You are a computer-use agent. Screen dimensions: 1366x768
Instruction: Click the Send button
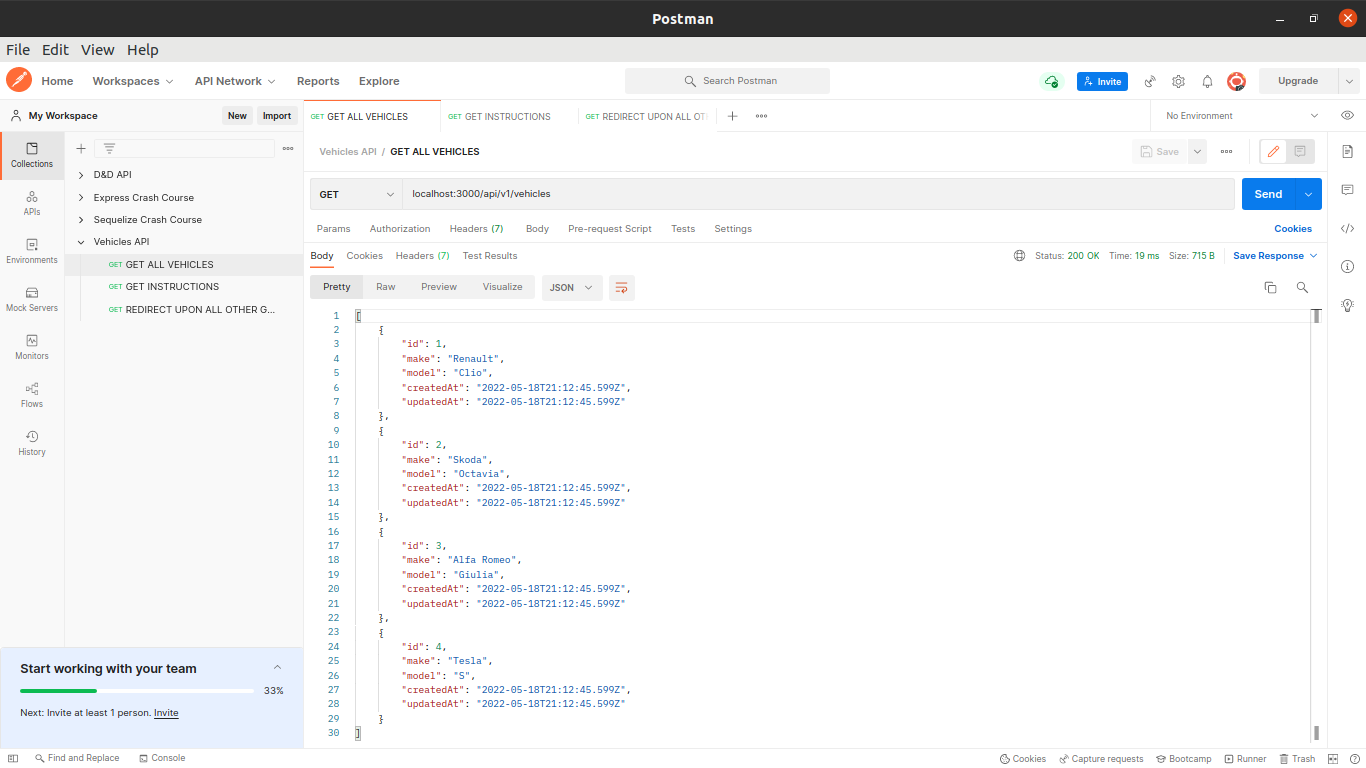click(x=1267, y=194)
